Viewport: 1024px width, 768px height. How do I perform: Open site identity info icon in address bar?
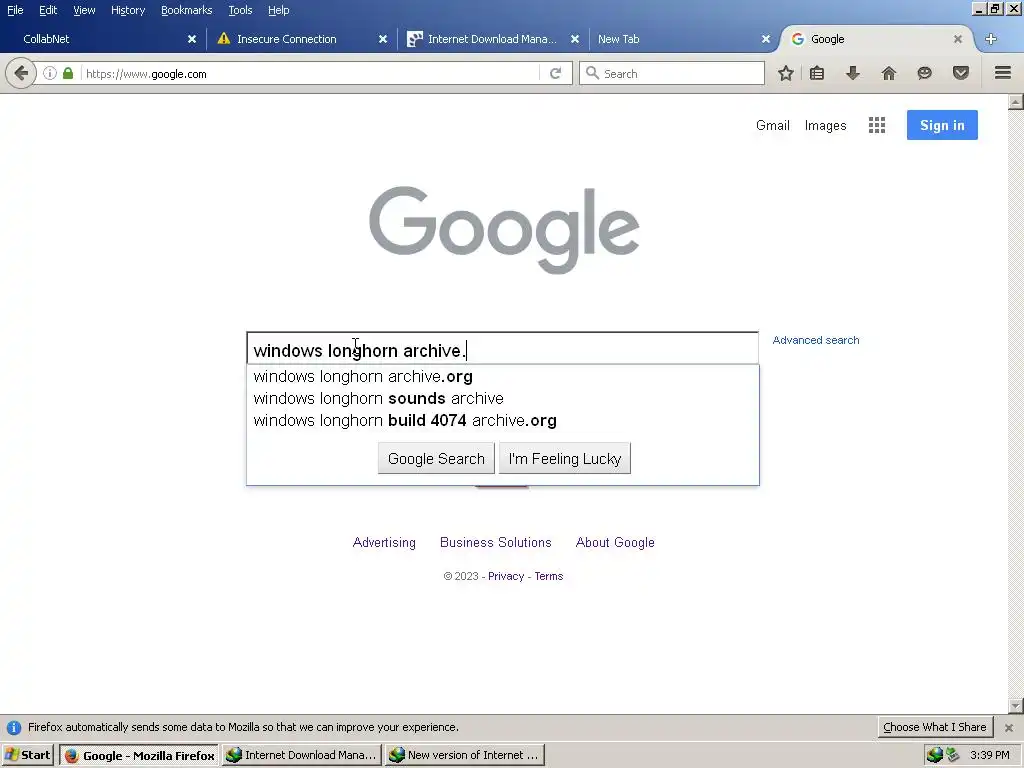(50, 73)
